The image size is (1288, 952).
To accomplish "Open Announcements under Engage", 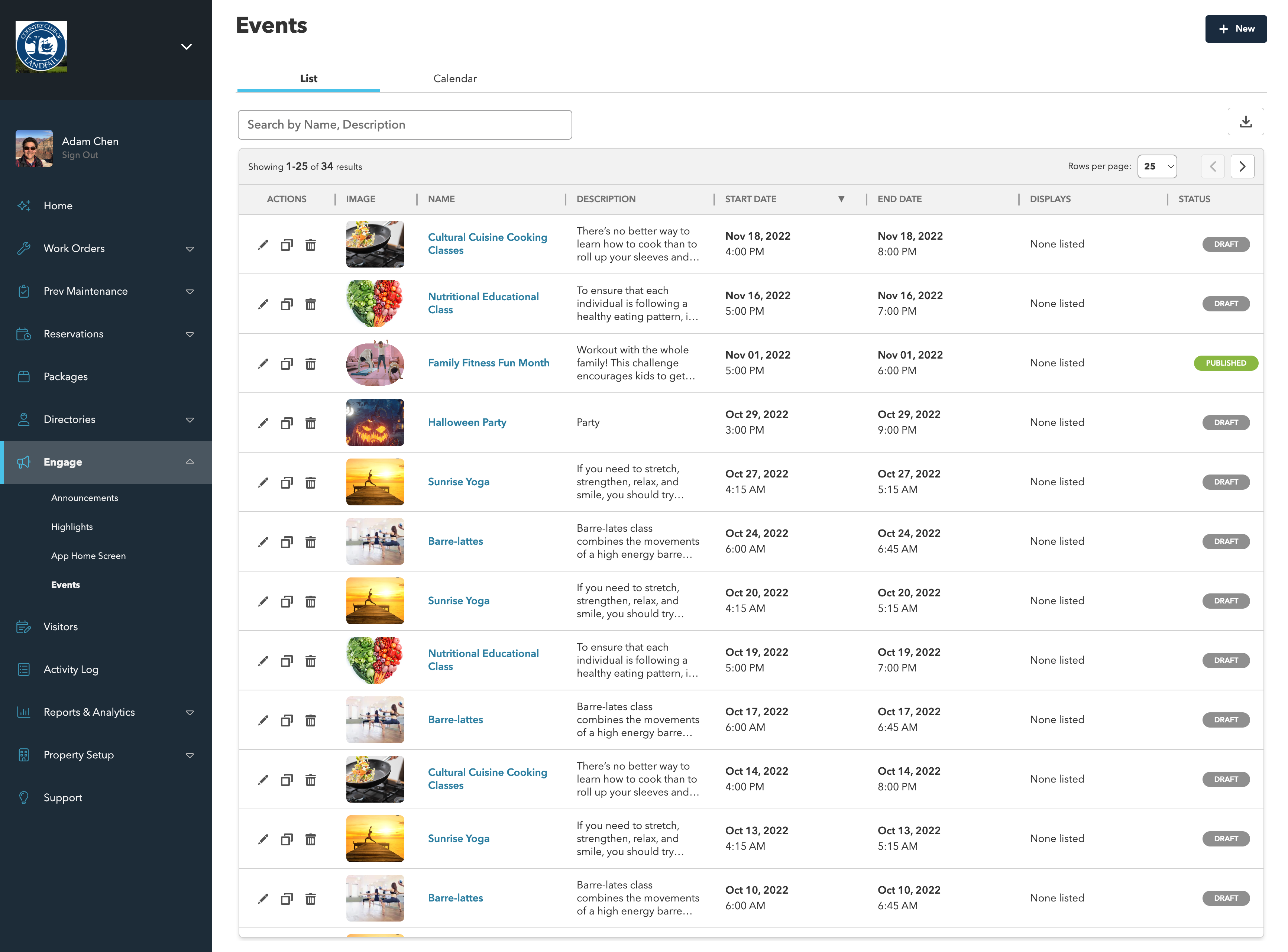I will [x=85, y=498].
